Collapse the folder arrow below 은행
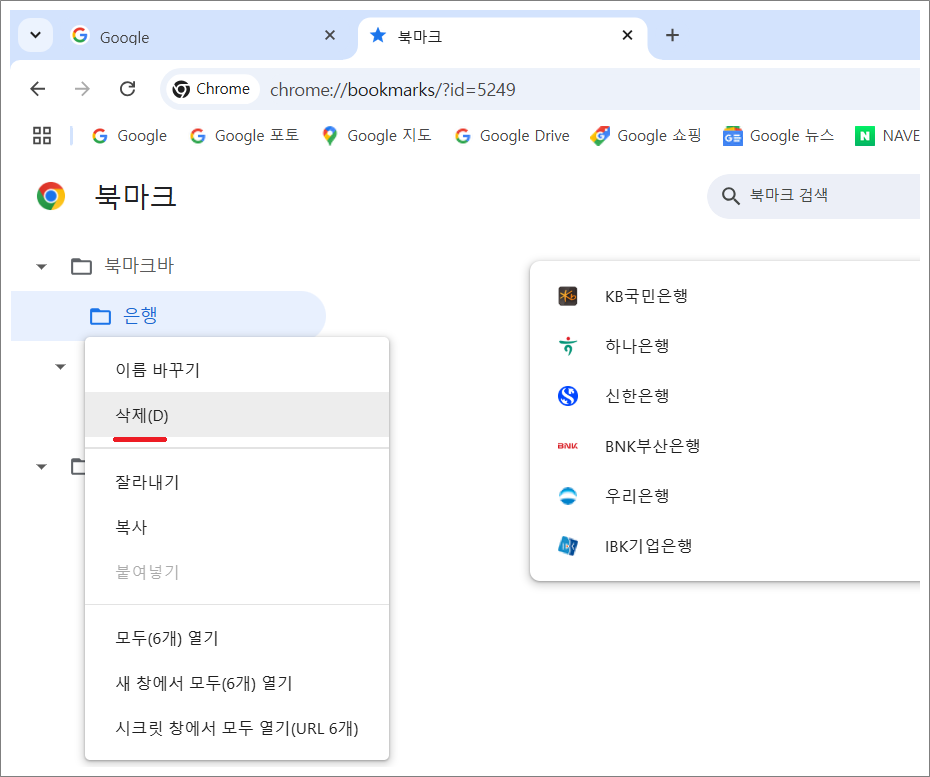 60,367
